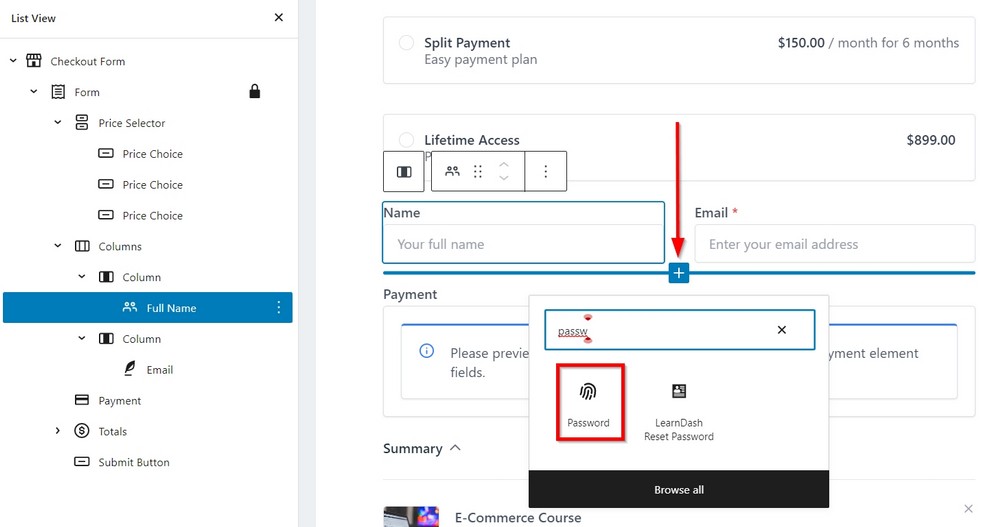Select the Email item in List View

pos(159,369)
